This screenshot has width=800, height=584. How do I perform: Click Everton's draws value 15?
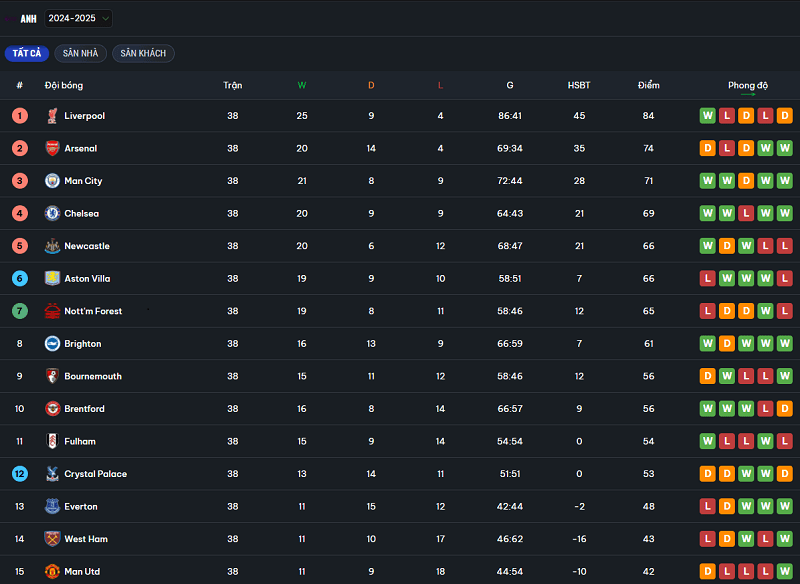[x=371, y=506]
